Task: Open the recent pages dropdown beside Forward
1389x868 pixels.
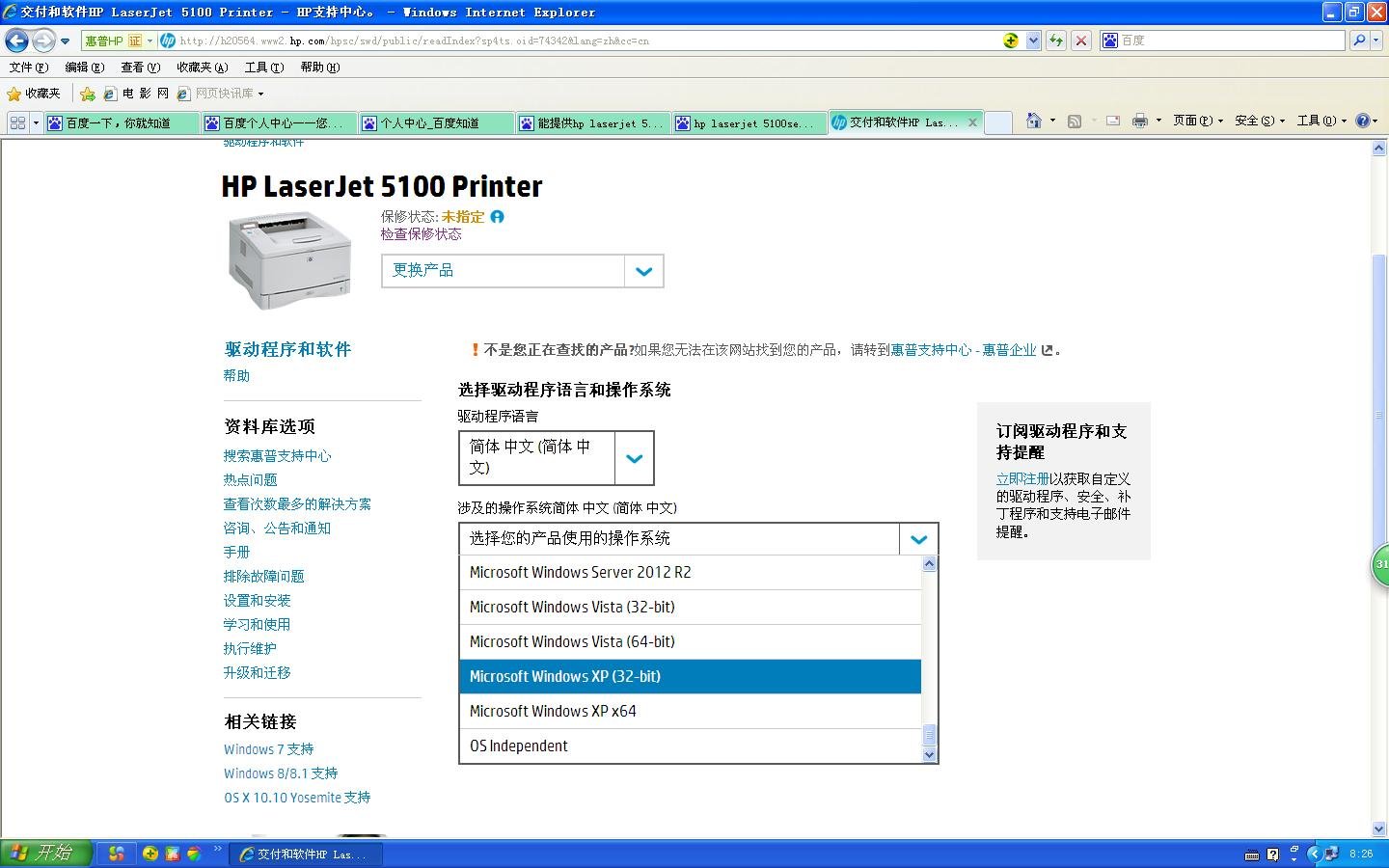Action: coord(65,41)
